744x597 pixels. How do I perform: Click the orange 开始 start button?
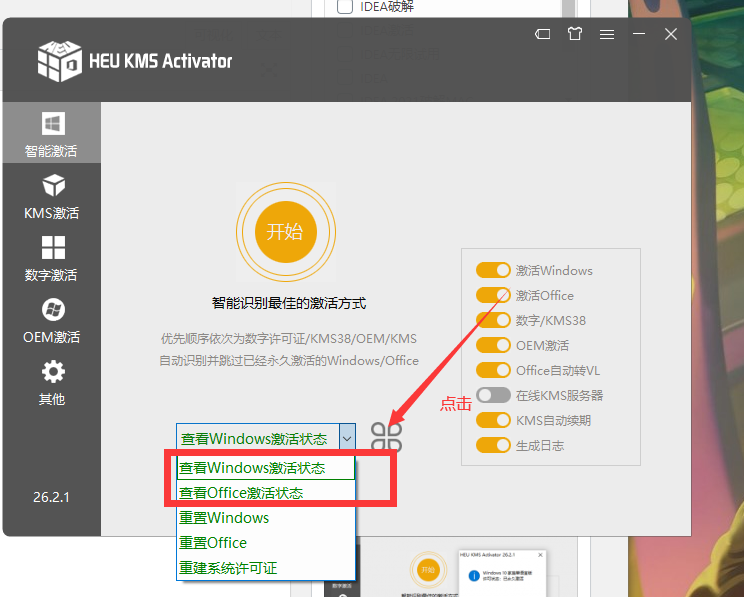tap(286, 232)
